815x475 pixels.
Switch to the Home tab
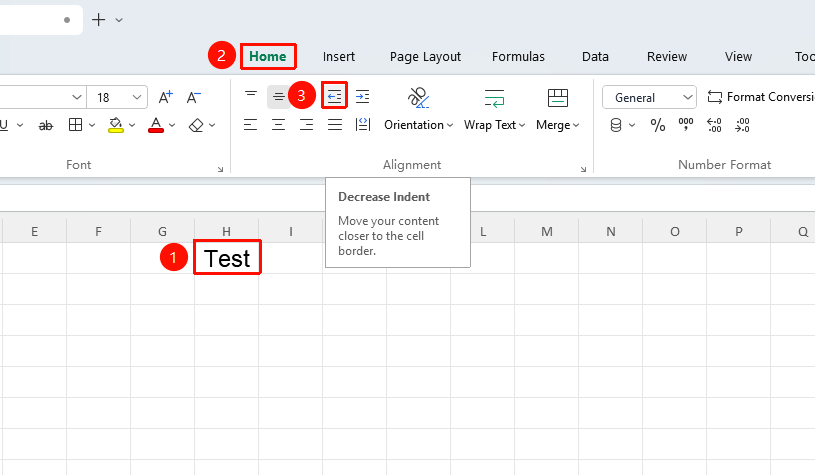pyautogui.click(x=268, y=56)
